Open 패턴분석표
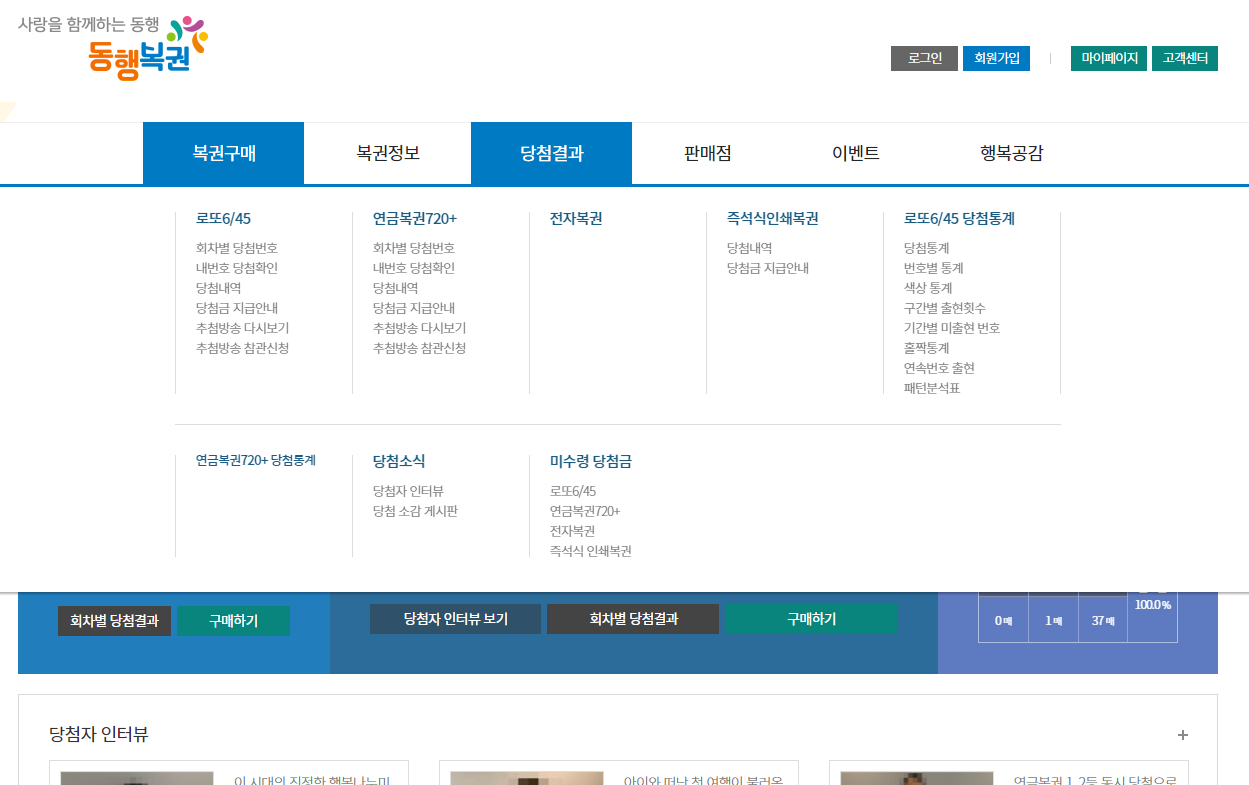This screenshot has width=1249, height=785. [932, 388]
